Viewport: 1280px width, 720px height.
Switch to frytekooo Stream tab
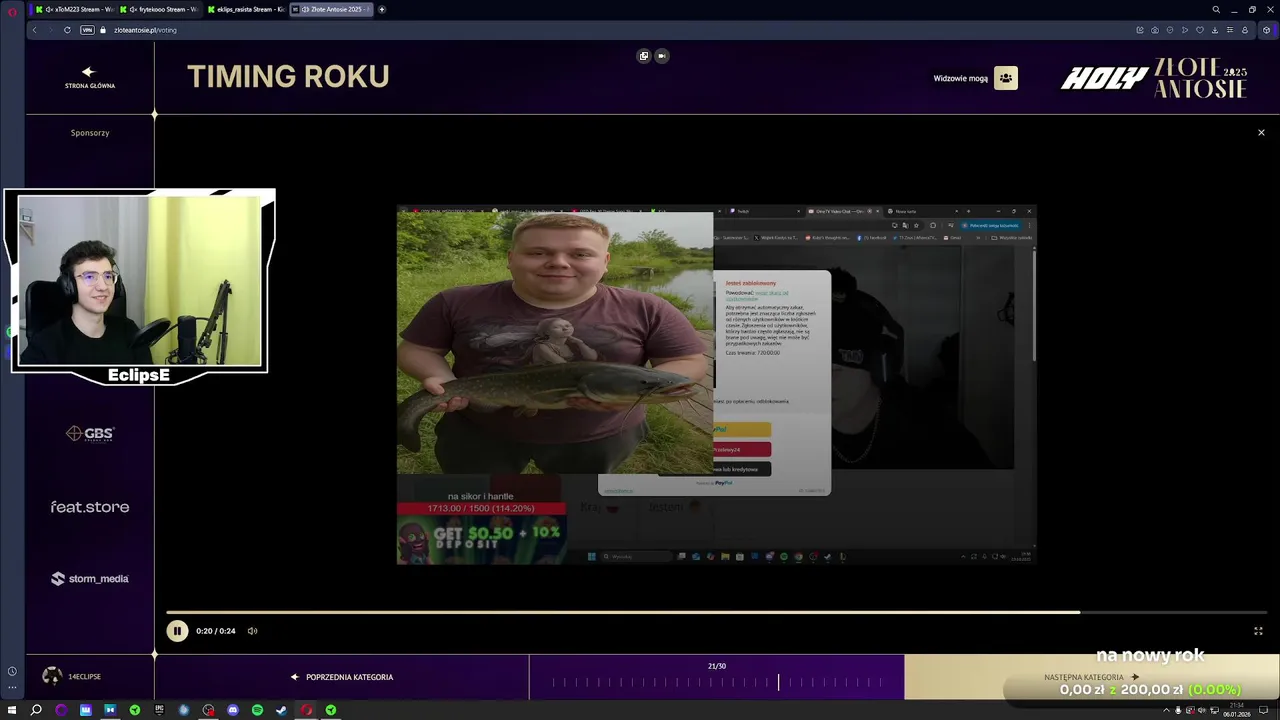tap(161, 9)
